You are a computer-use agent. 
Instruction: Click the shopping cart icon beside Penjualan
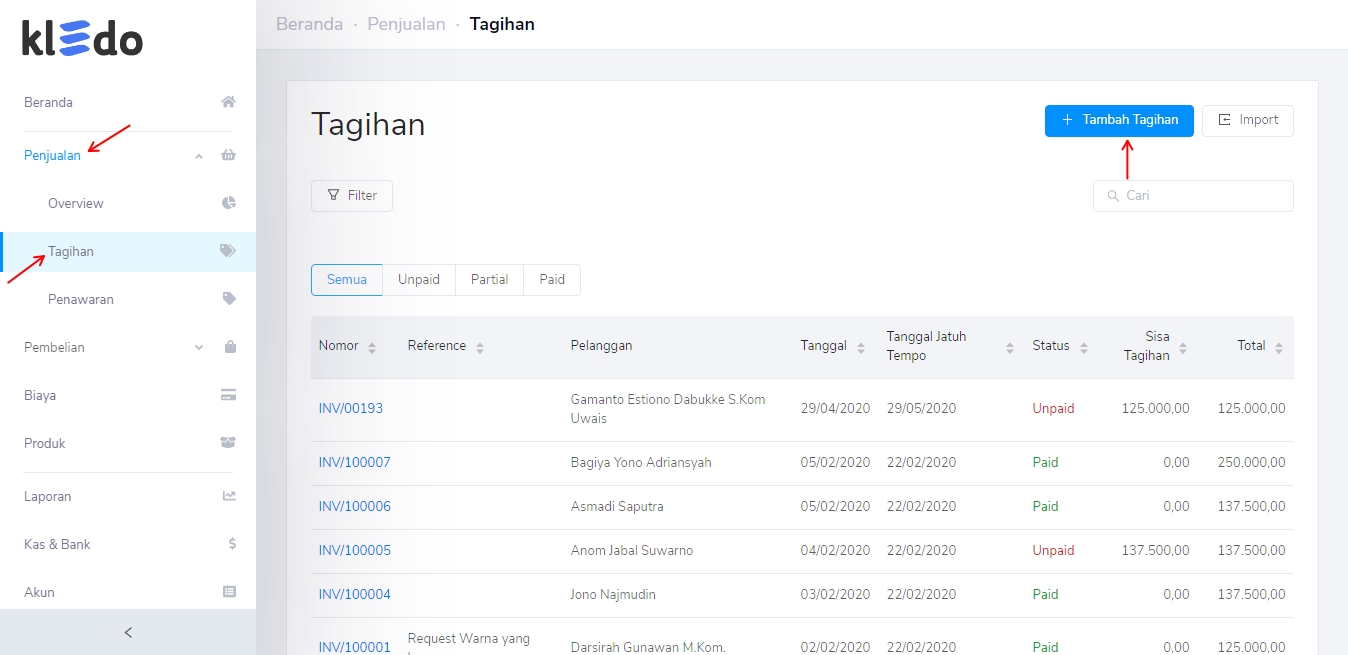click(x=228, y=155)
